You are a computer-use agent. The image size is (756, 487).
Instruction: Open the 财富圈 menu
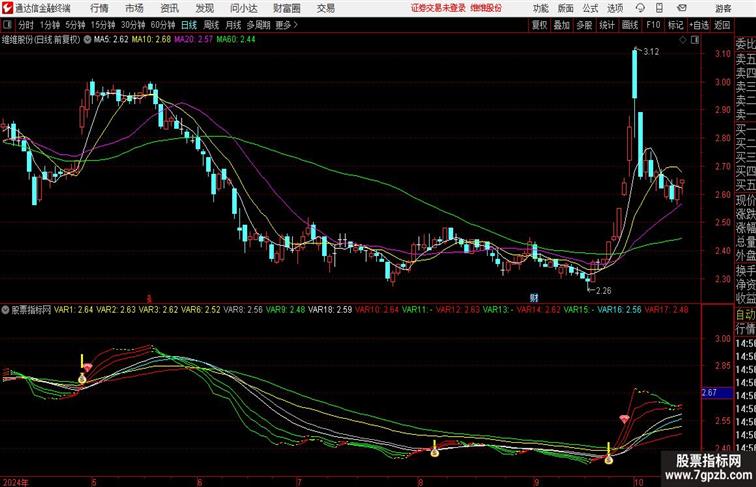coord(286,8)
